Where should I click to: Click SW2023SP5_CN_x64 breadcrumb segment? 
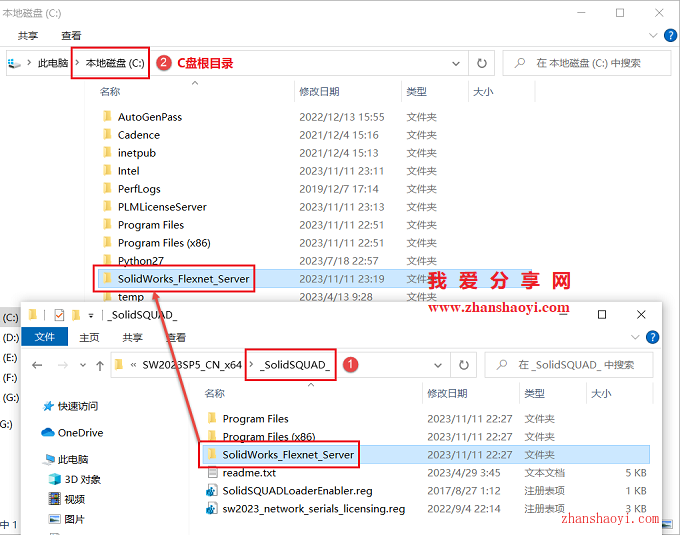[x=192, y=365]
